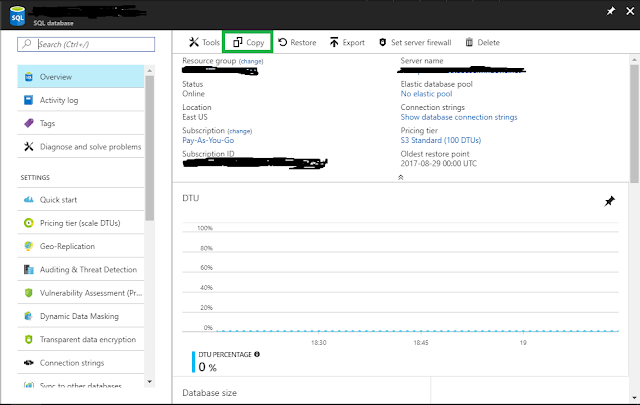
Task: Pin the blade to dashboard
Action: click(611, 11)
